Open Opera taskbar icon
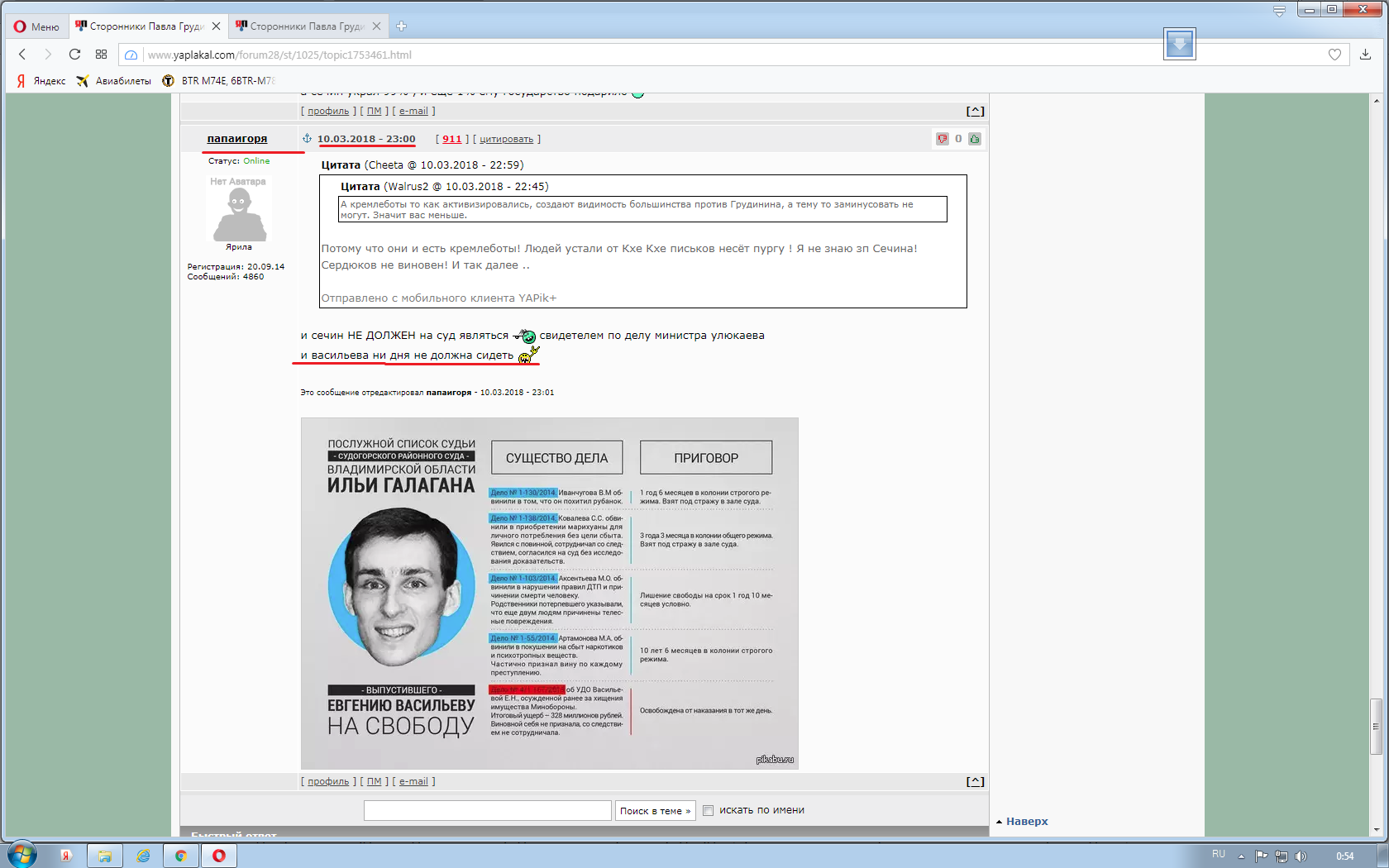The height and width of the screenshot is (868, 1389). point(219,856)
